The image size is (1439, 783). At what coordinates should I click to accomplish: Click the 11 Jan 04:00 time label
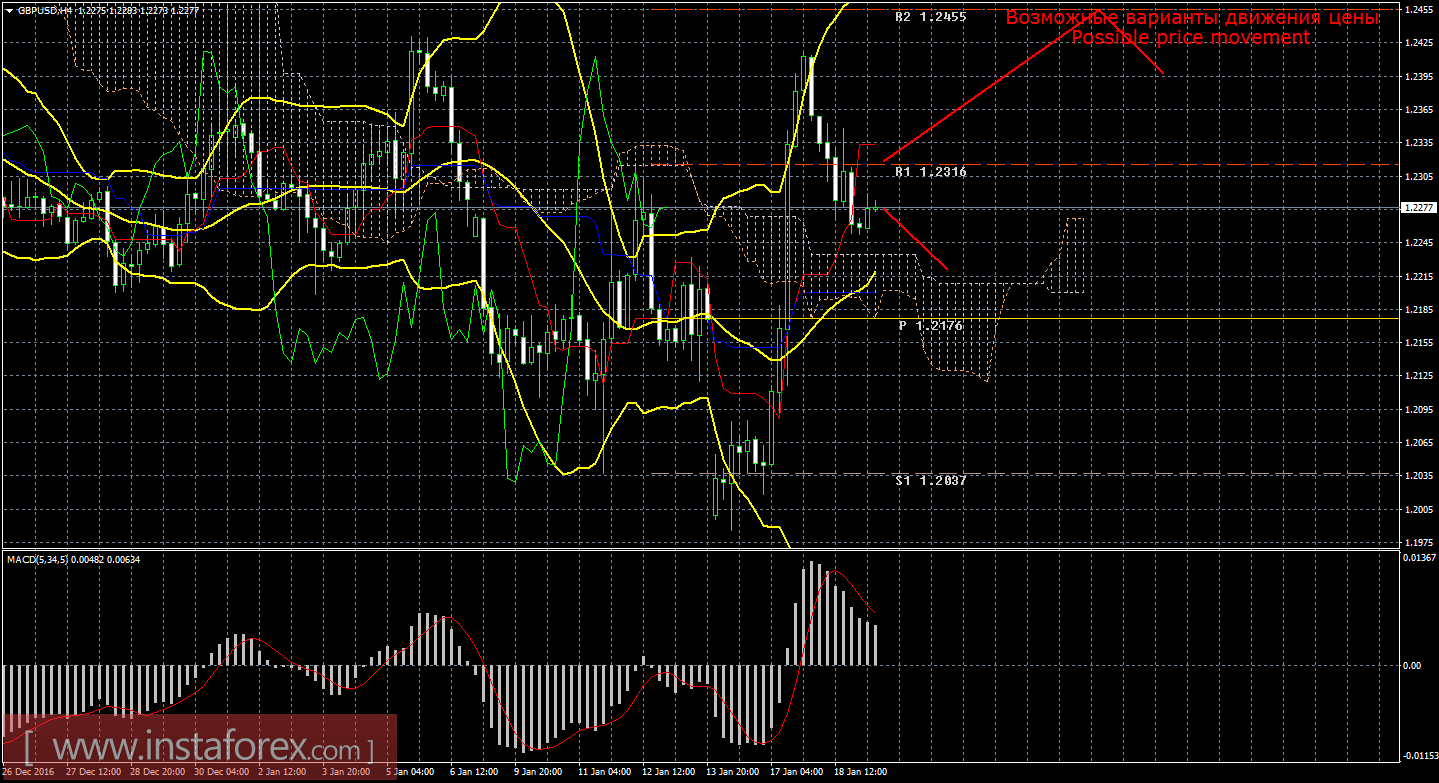click(x=605, y=773)
